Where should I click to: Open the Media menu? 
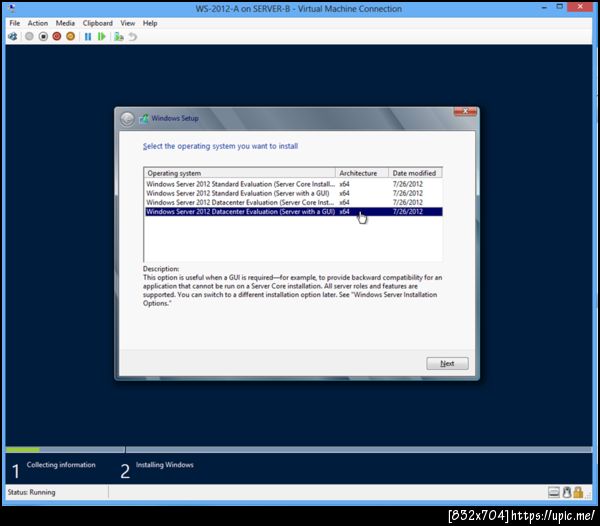coord(65,23)
